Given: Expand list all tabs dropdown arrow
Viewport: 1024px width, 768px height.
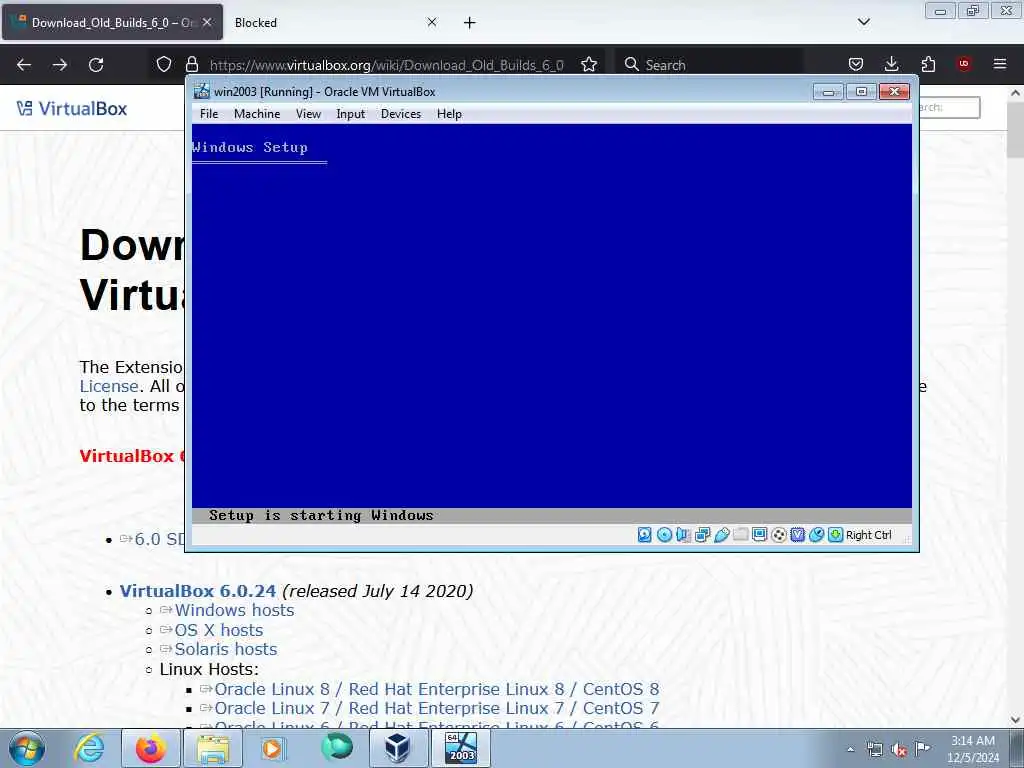Looking at the screenshot, I should (863, 22).
